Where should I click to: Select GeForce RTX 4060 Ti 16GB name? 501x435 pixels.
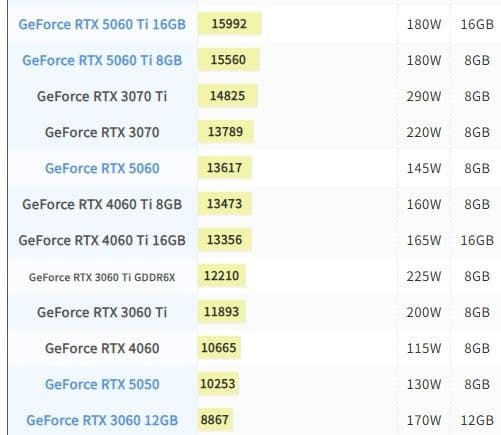point(102,240)
